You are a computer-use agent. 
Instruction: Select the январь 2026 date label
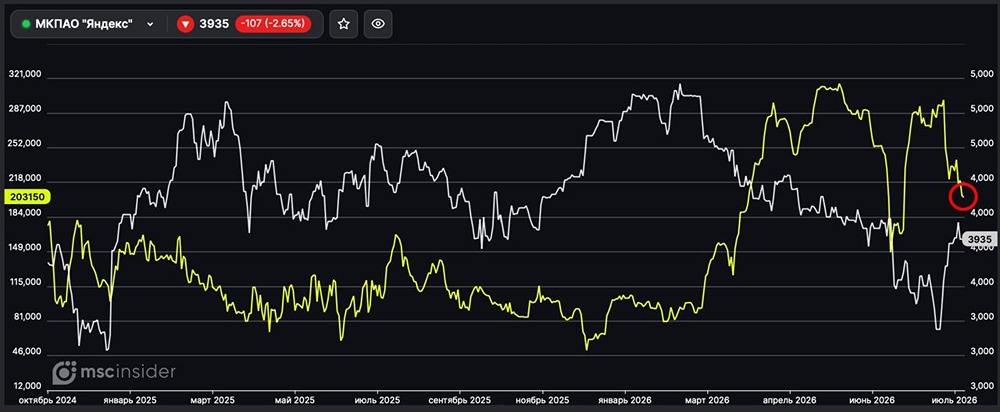tap(625, 401)
